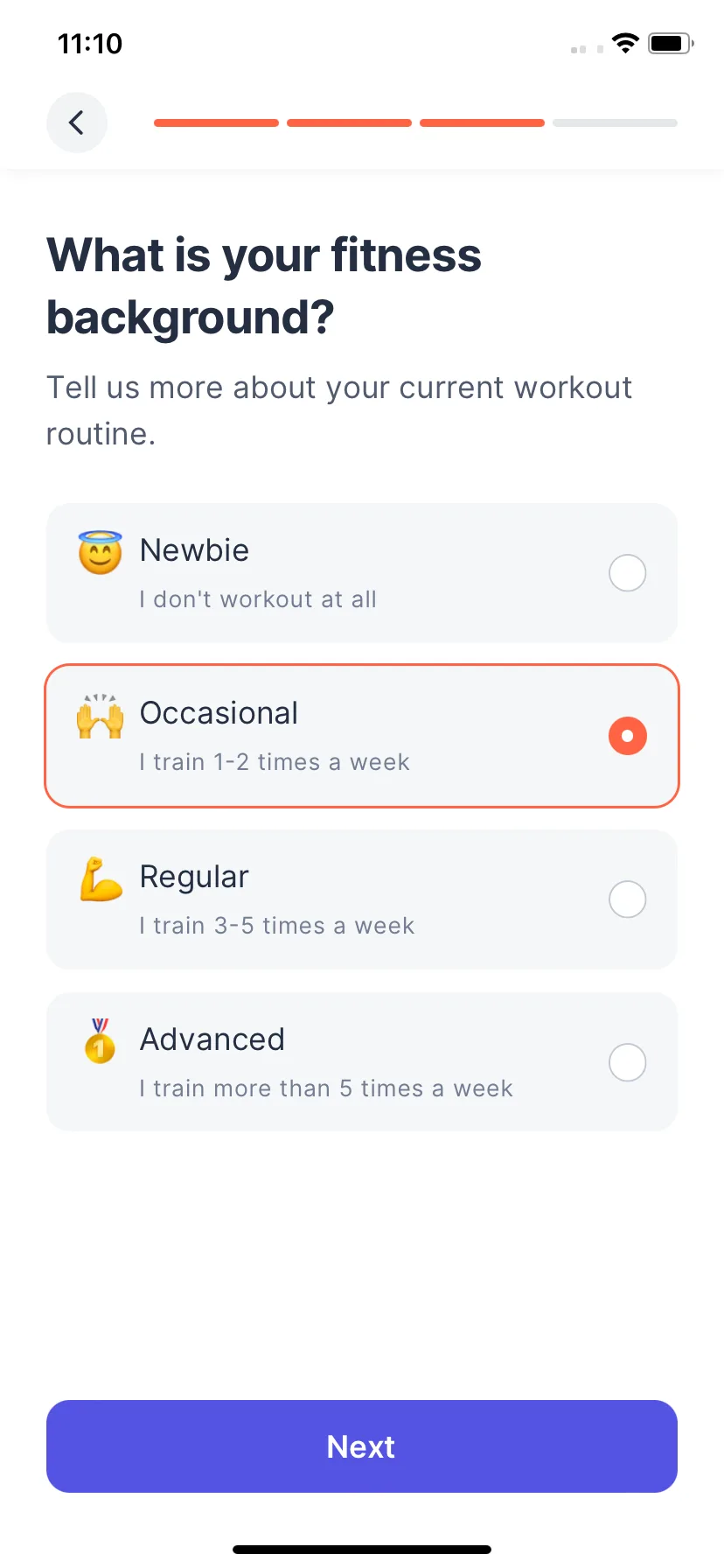Tap the raised hands emoji for Occasional
Image resolution: width=724 pixels, height=1568 pixels.
101,716
